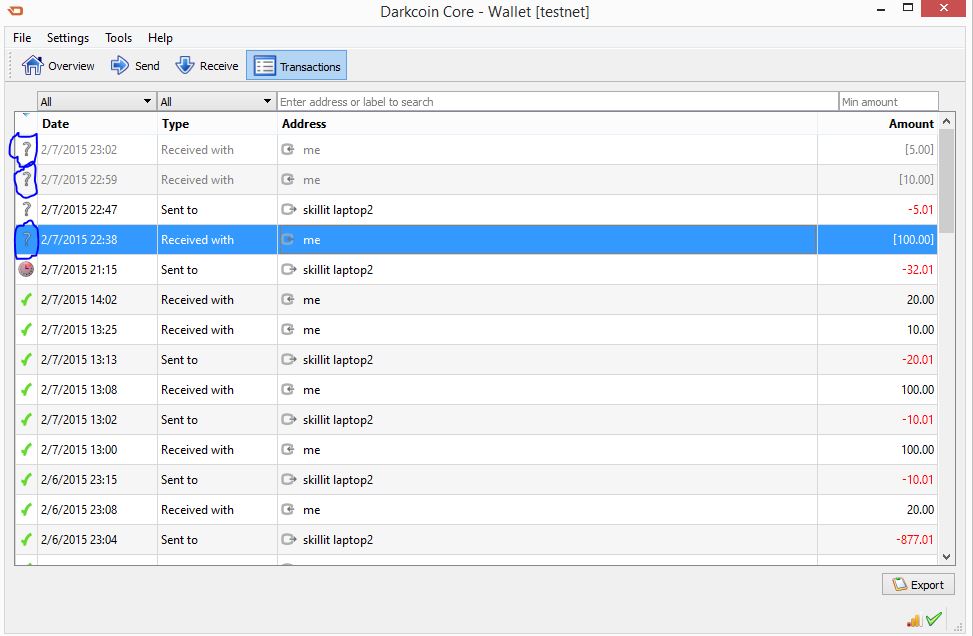
Task: Grab the window resize grip corner
Action: pos(957,627)
